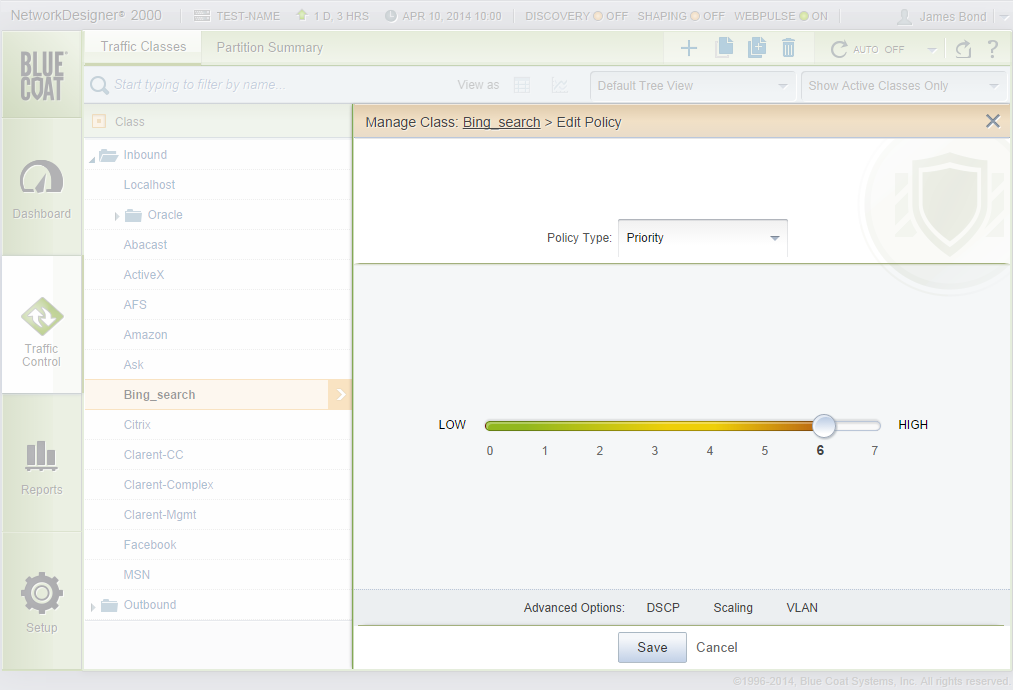Expand the Oracle tree node
Screen dimensions: 1013x690
(x=116, y=216)
